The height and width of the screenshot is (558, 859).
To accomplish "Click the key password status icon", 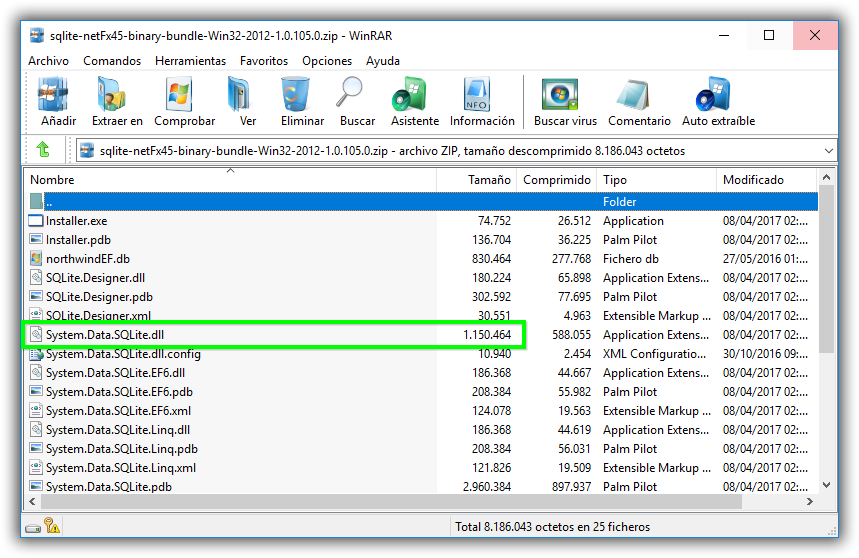I will (x=53, y=526).
